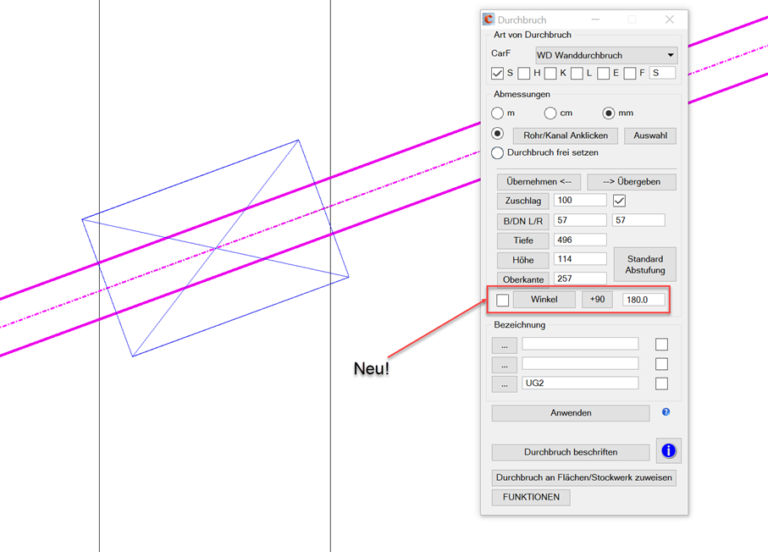
Task: Open the small blue help question icon
Action: (666, 412)
